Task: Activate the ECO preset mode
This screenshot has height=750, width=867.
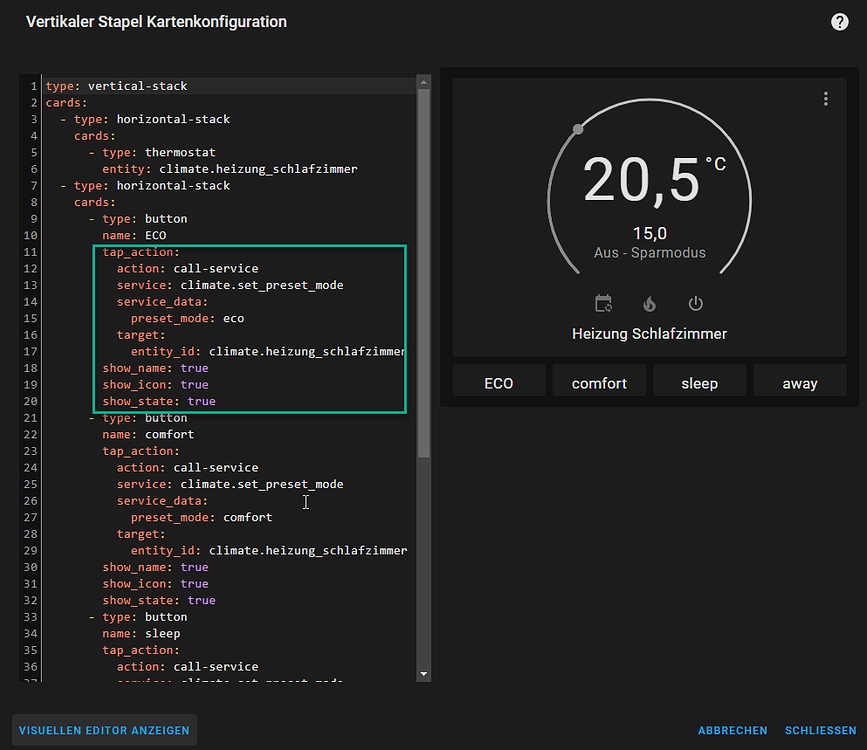Action: [x=498, y=381]
